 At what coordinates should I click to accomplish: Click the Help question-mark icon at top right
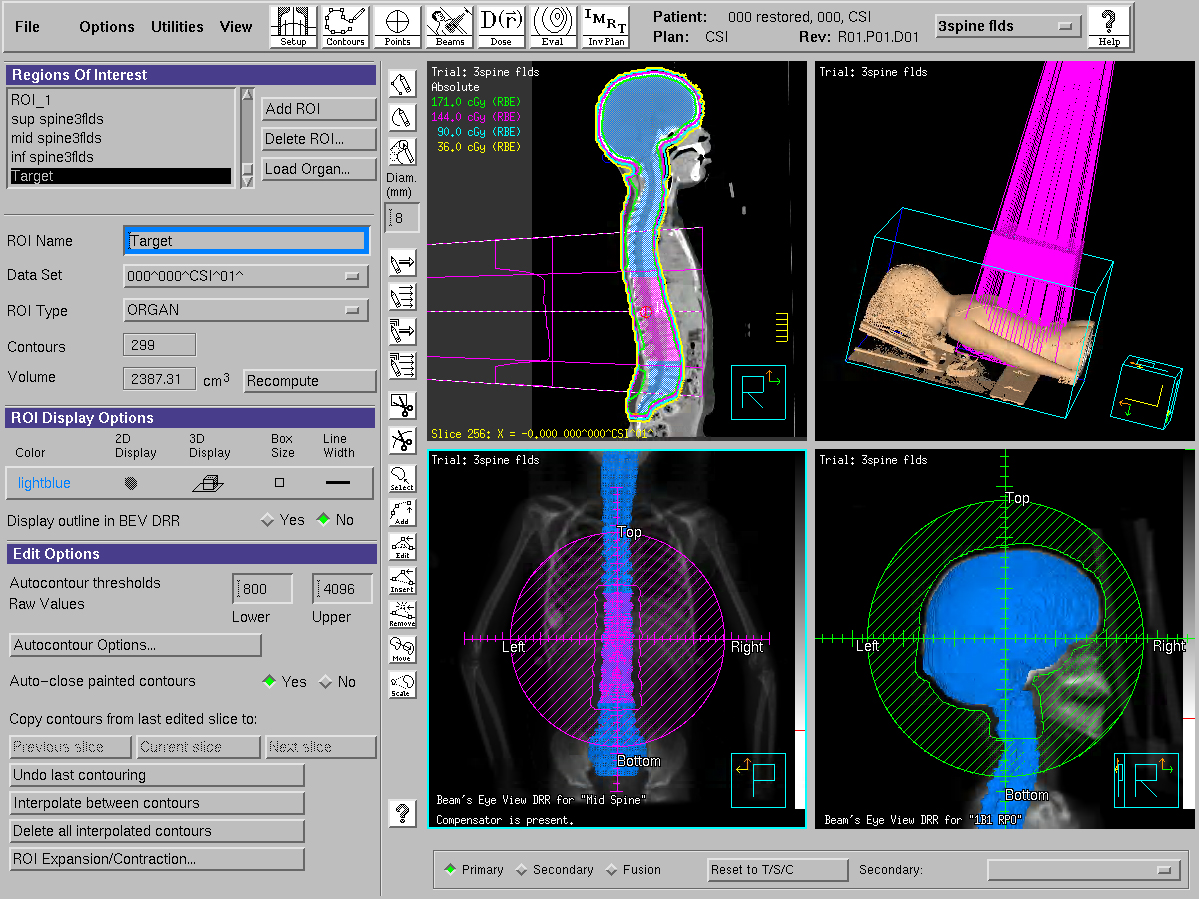(1109, 27)
